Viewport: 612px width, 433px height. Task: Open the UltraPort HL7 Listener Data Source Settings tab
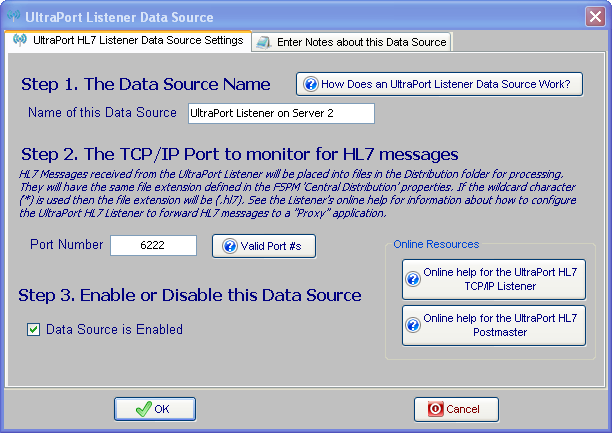click(128, 41)
